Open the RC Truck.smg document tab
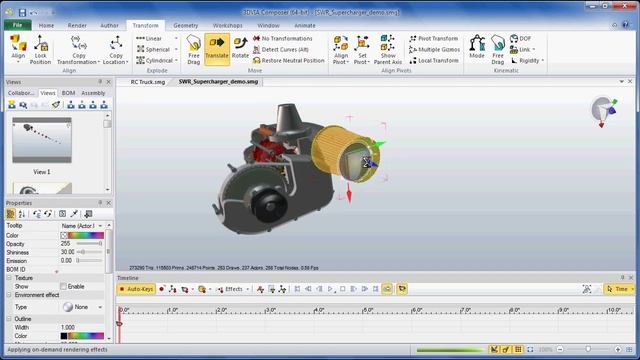Image resolution: width=640 pixels, height=360 pixels. tap(148, 82)
